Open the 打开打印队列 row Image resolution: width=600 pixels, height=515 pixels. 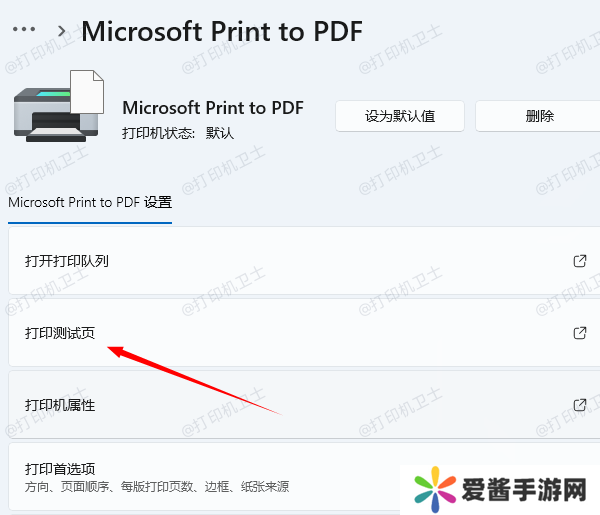(x=304, y=261)
